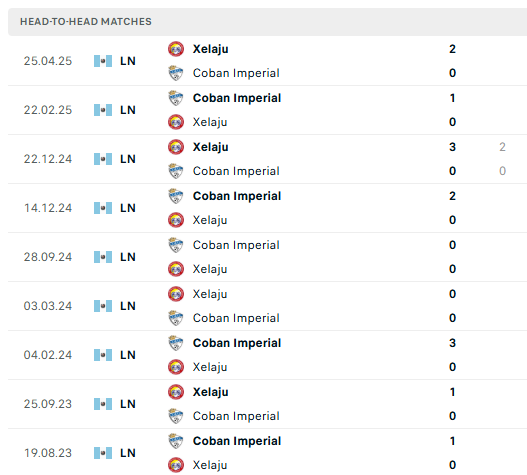This screenshot has height=475, width=527.
Task: Click Coban Imperial crest in 25.09.23 match
Action: [x=176, y=416]
